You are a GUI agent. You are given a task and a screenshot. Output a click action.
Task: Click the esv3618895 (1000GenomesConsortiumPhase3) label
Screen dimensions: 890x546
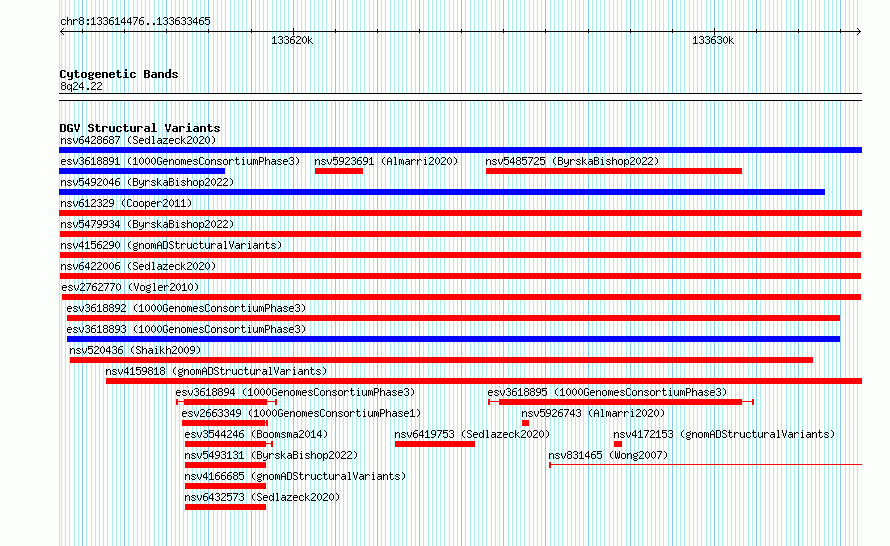607,392
